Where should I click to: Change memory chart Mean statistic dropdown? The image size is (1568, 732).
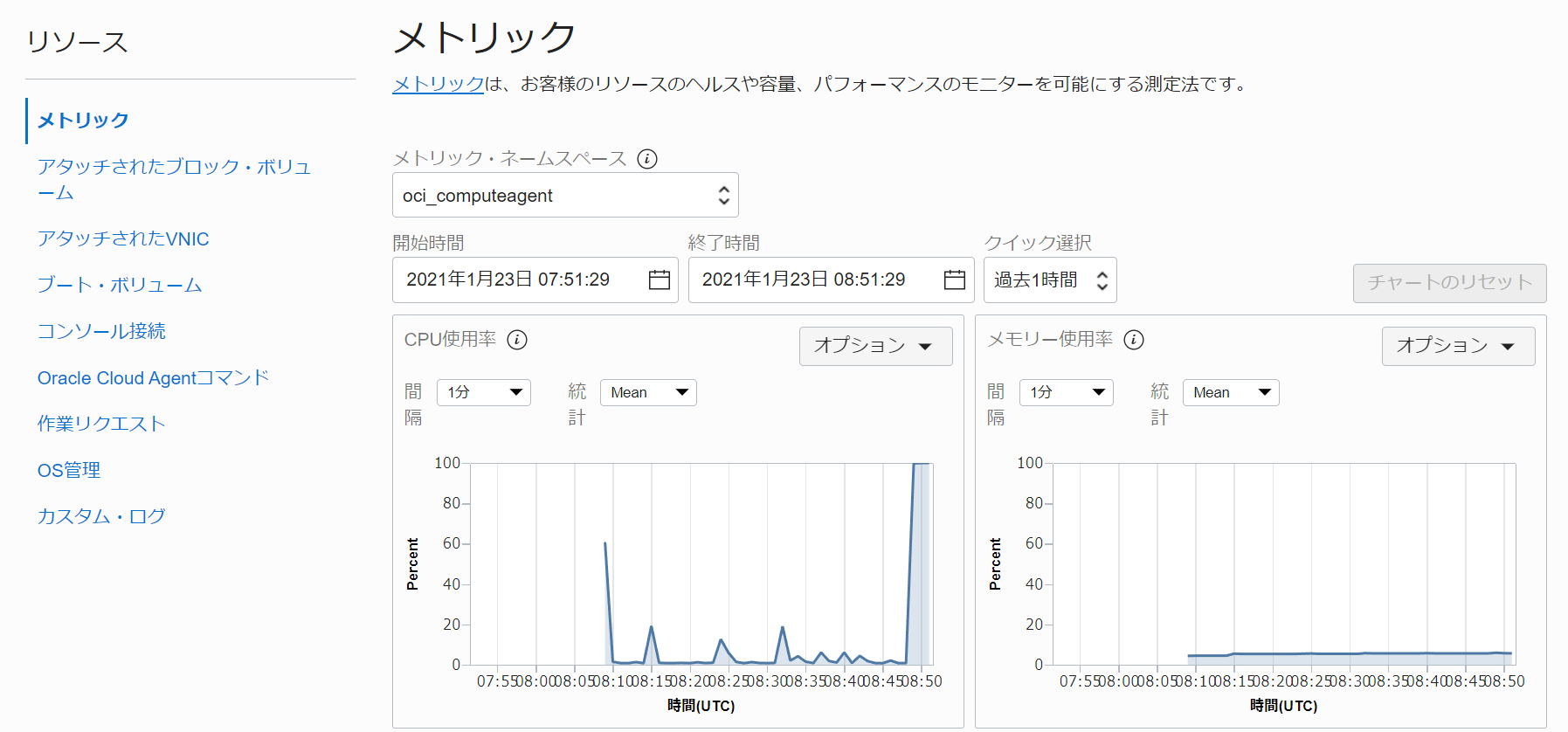(x=1230, y=393)
